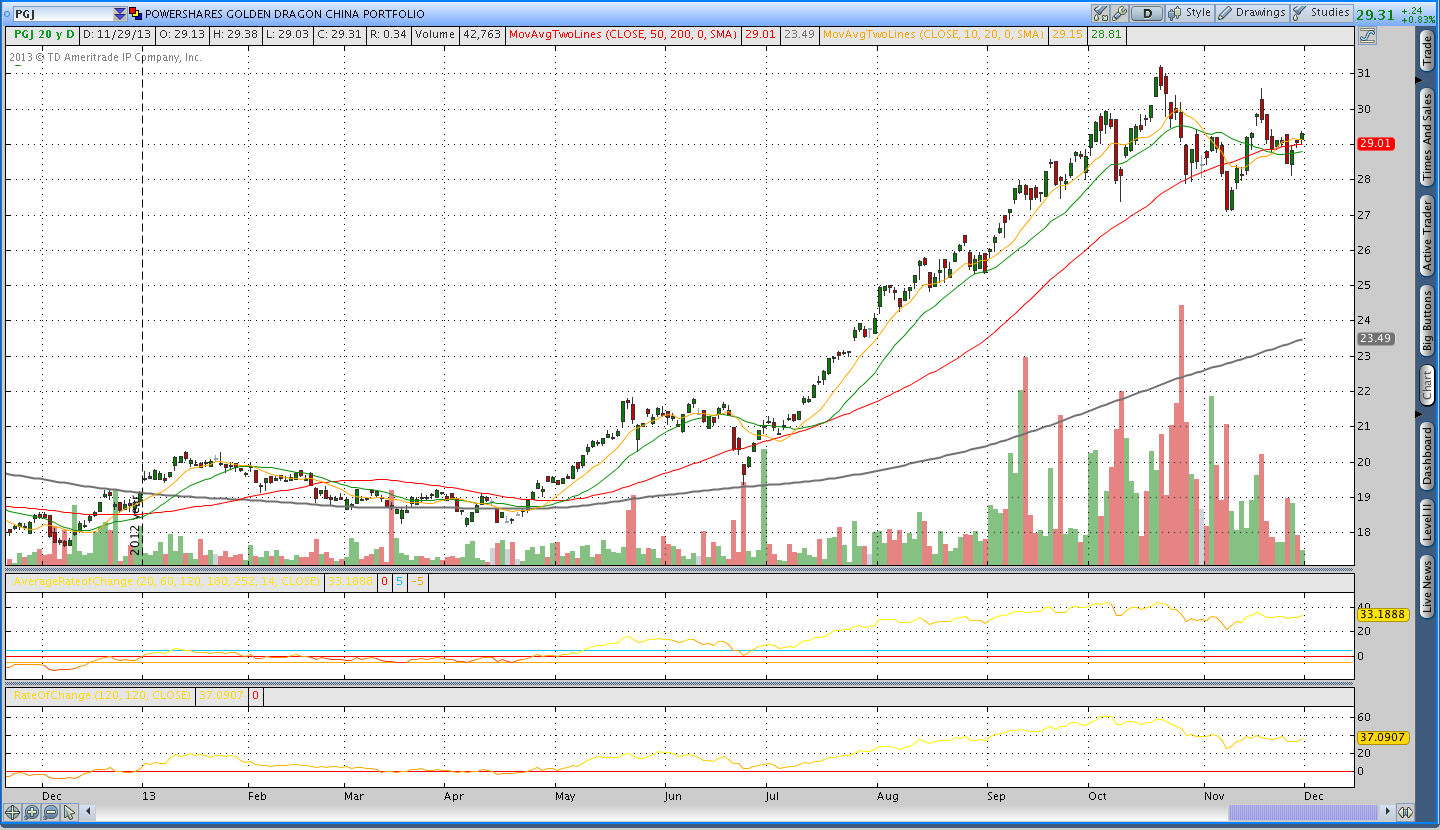This screenshot has height=830, width=1440.
Task: Click the scroll left arrow
Action: [88, 812]
